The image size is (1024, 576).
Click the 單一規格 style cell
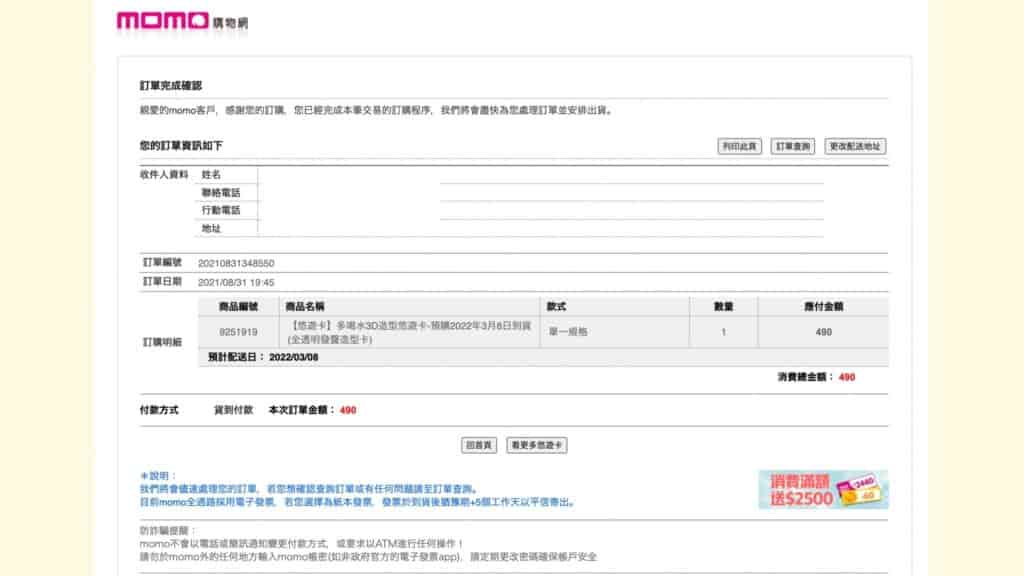click(x=566, y=331)
